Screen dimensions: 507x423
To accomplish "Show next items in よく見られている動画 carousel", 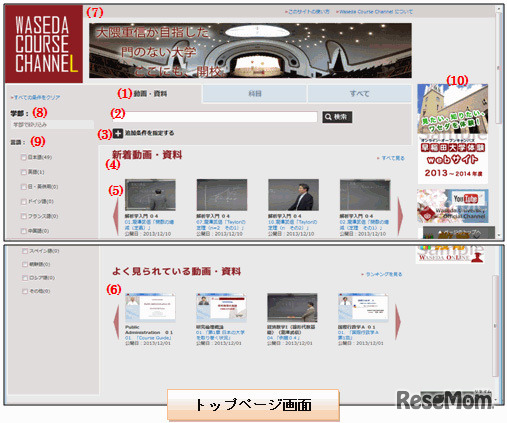I will coord(398,322).
